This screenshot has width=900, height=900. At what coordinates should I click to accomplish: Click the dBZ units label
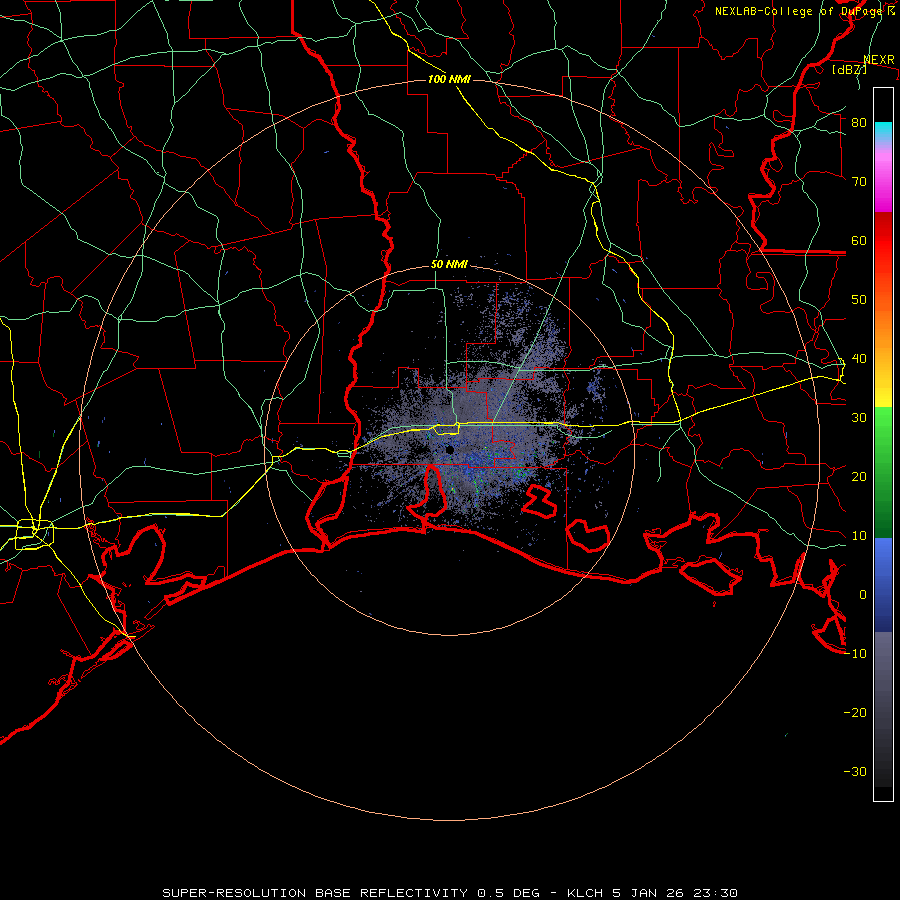pyautogui.click(x=849, y=70)
